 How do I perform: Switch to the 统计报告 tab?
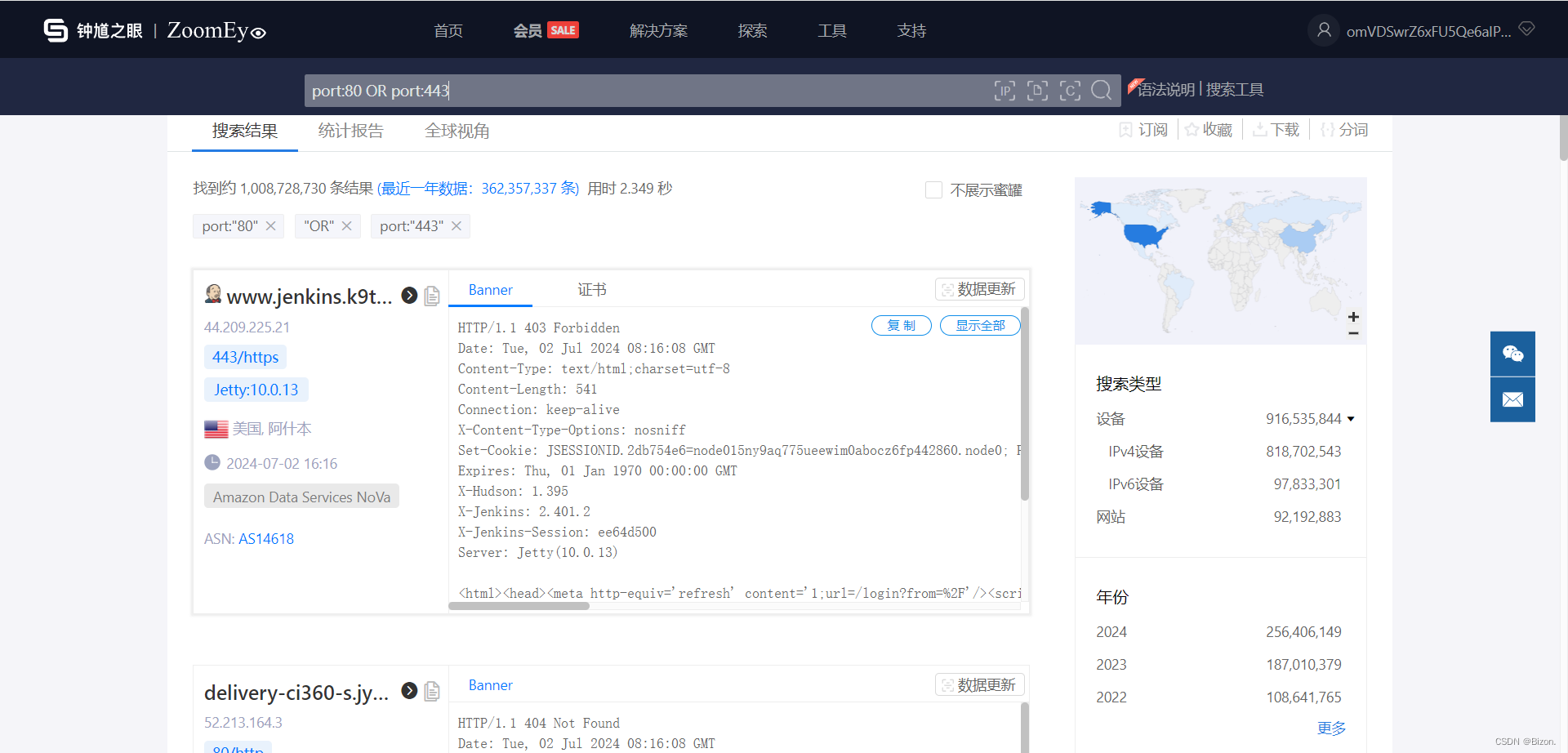pos(350,131)
